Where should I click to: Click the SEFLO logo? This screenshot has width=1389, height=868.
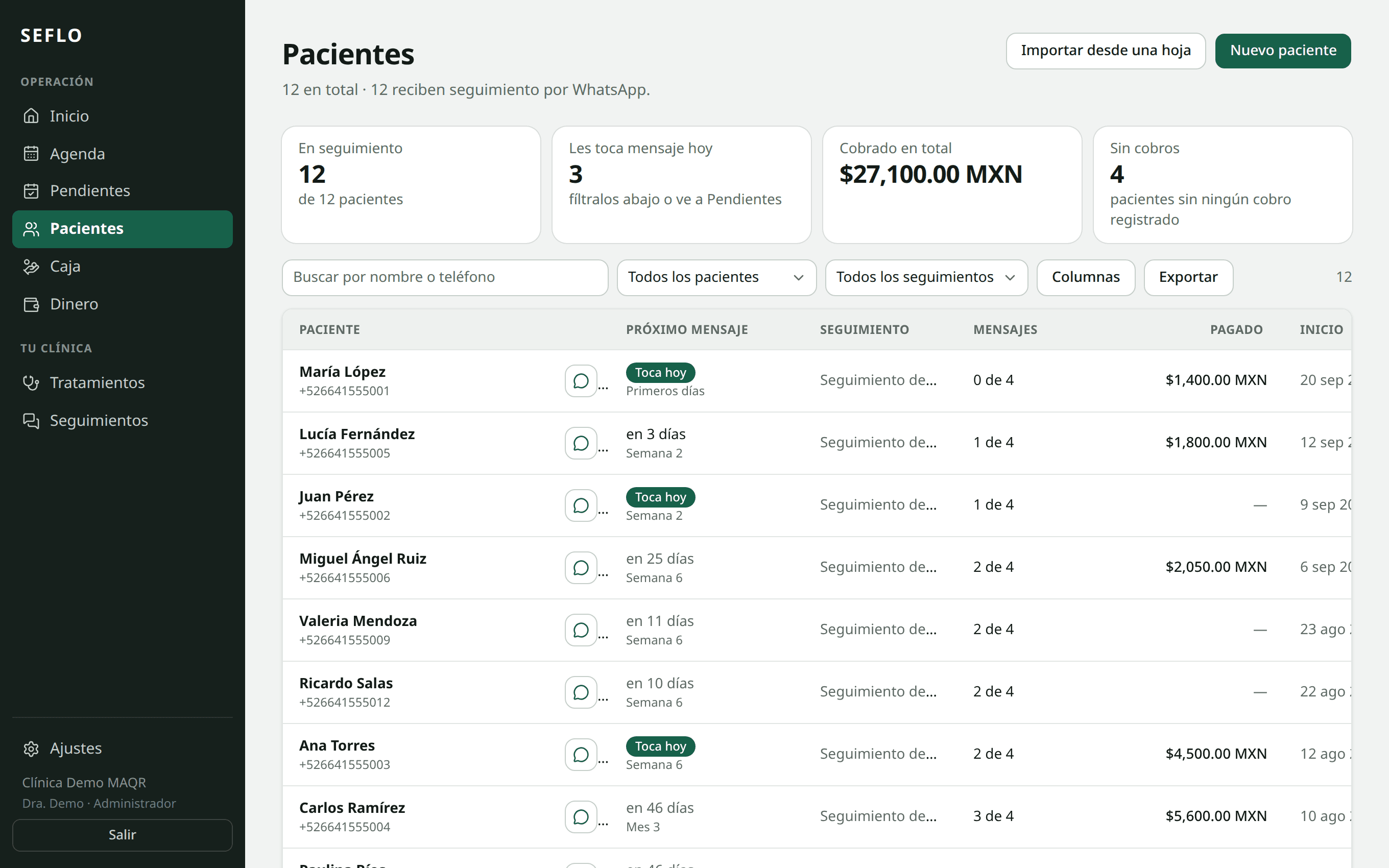52,36
